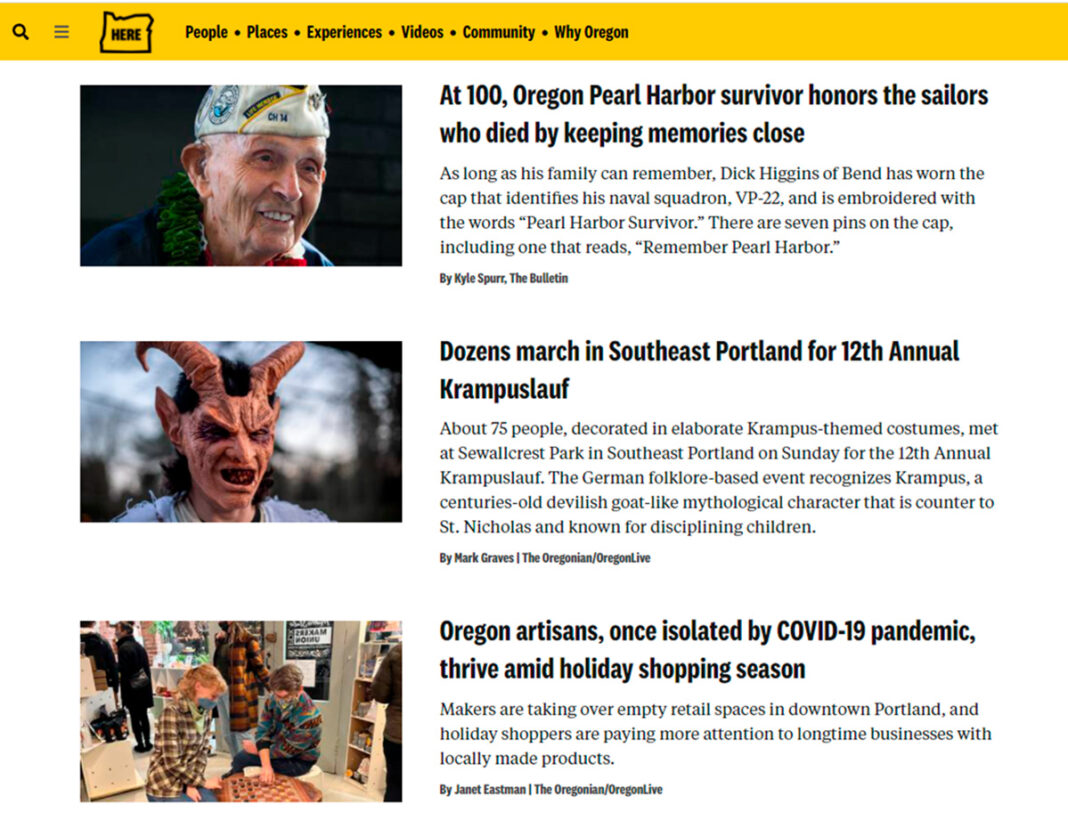Go to the People section
1068x837 pixels.
(206, 32)
